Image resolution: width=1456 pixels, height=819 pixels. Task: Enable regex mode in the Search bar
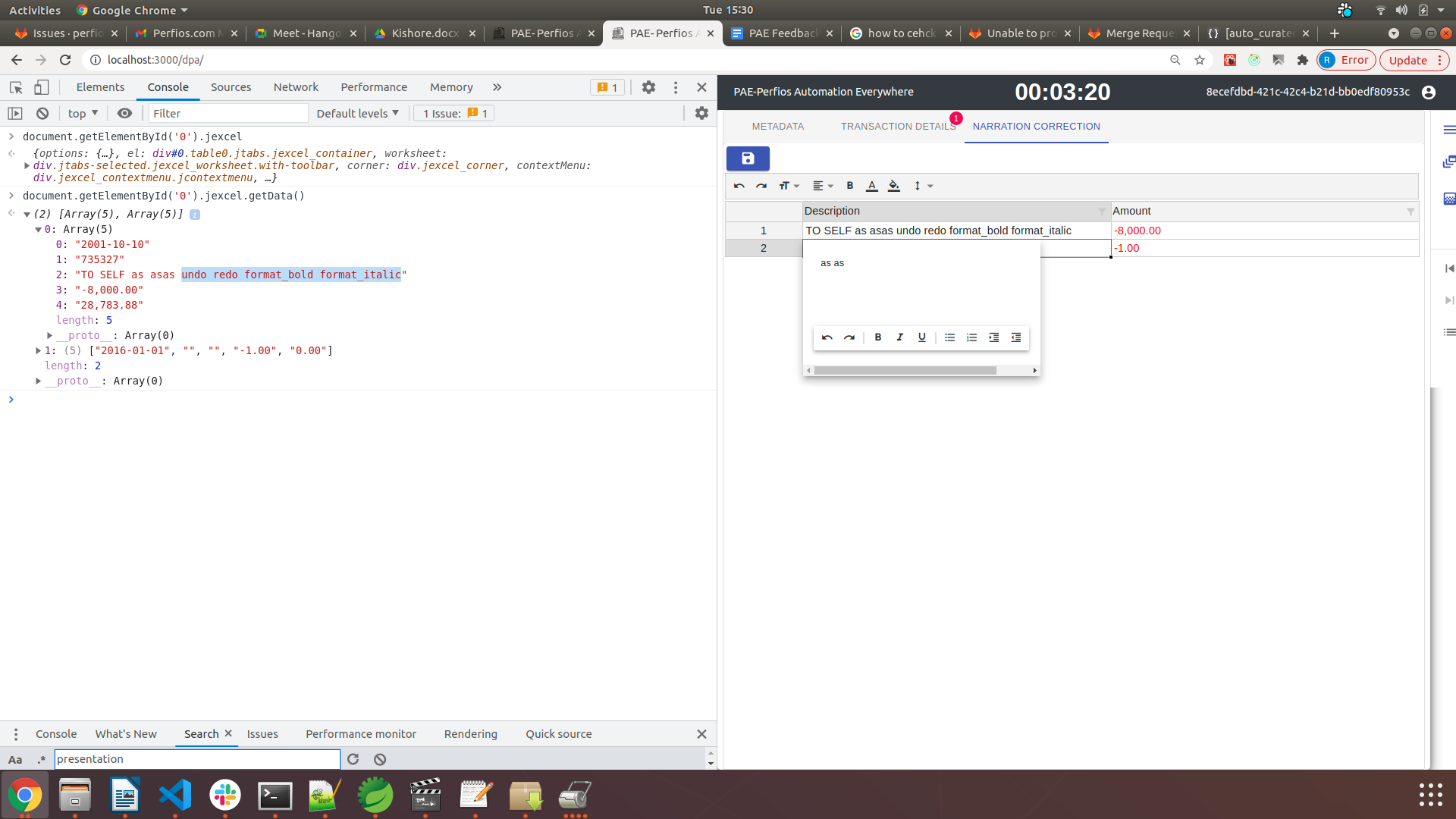(x=41, y=759)
